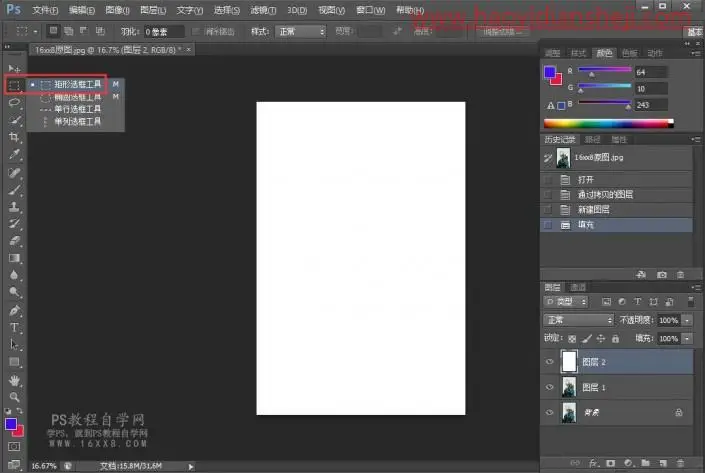705x473 pixels.
Task: Choose 单行选框工具 from the flyout
Action: (77, 109)
